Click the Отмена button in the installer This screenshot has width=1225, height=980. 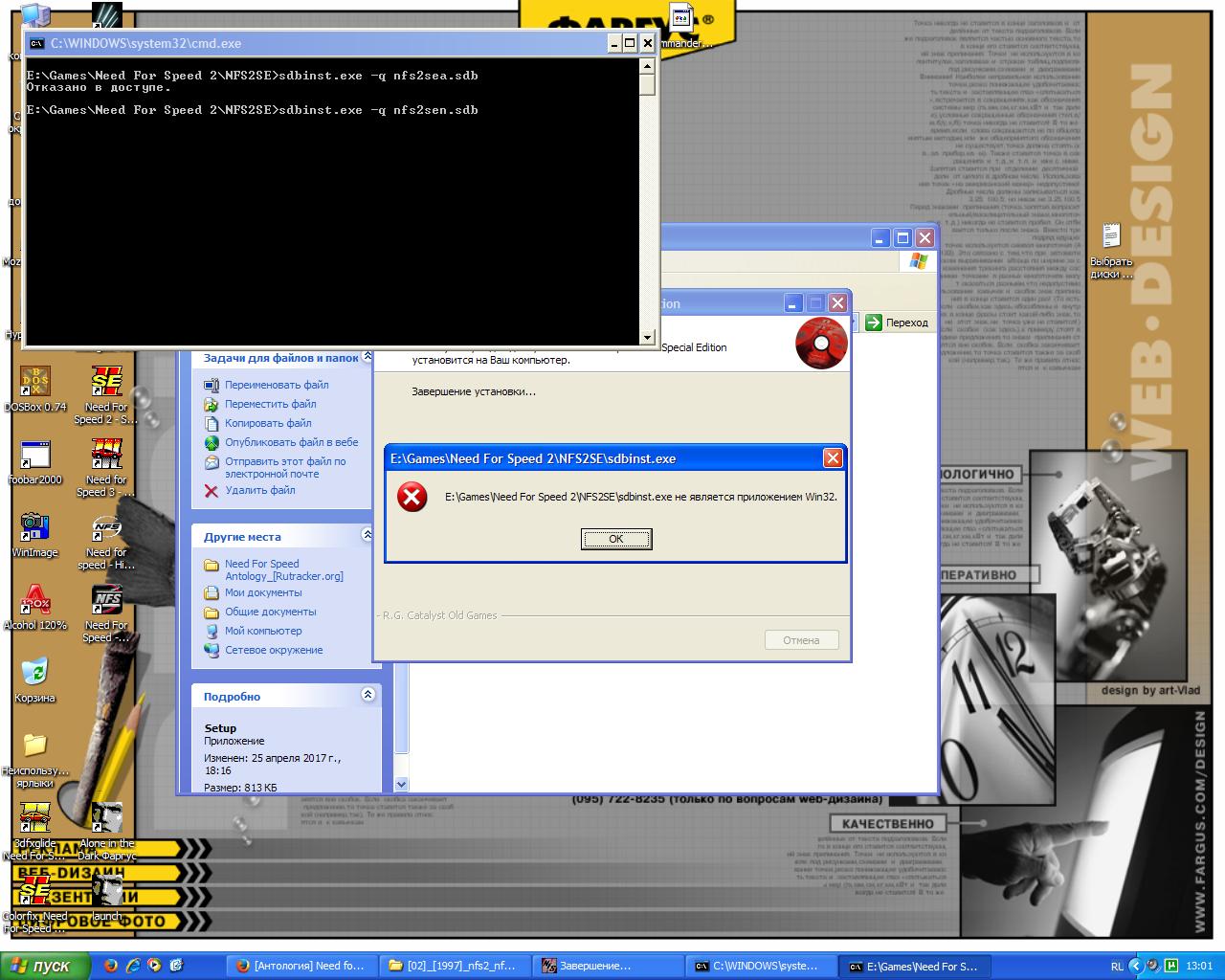pos(801,640)
